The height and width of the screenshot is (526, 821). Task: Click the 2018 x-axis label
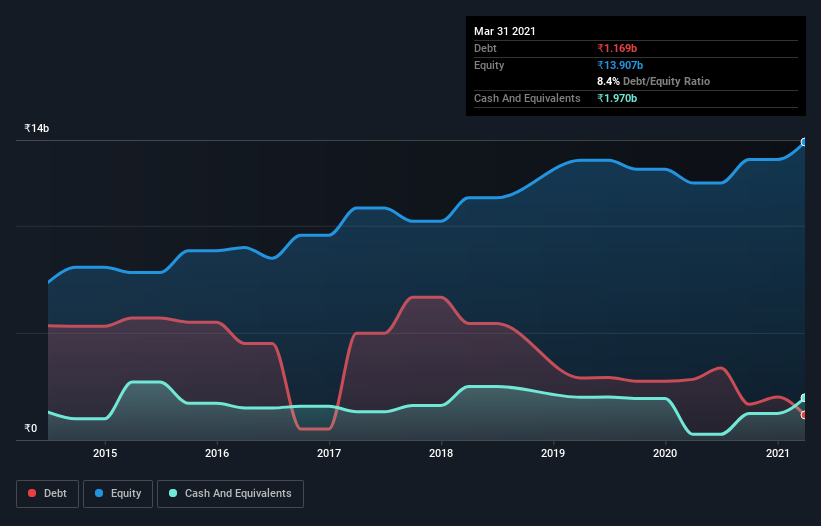(441, 453)
